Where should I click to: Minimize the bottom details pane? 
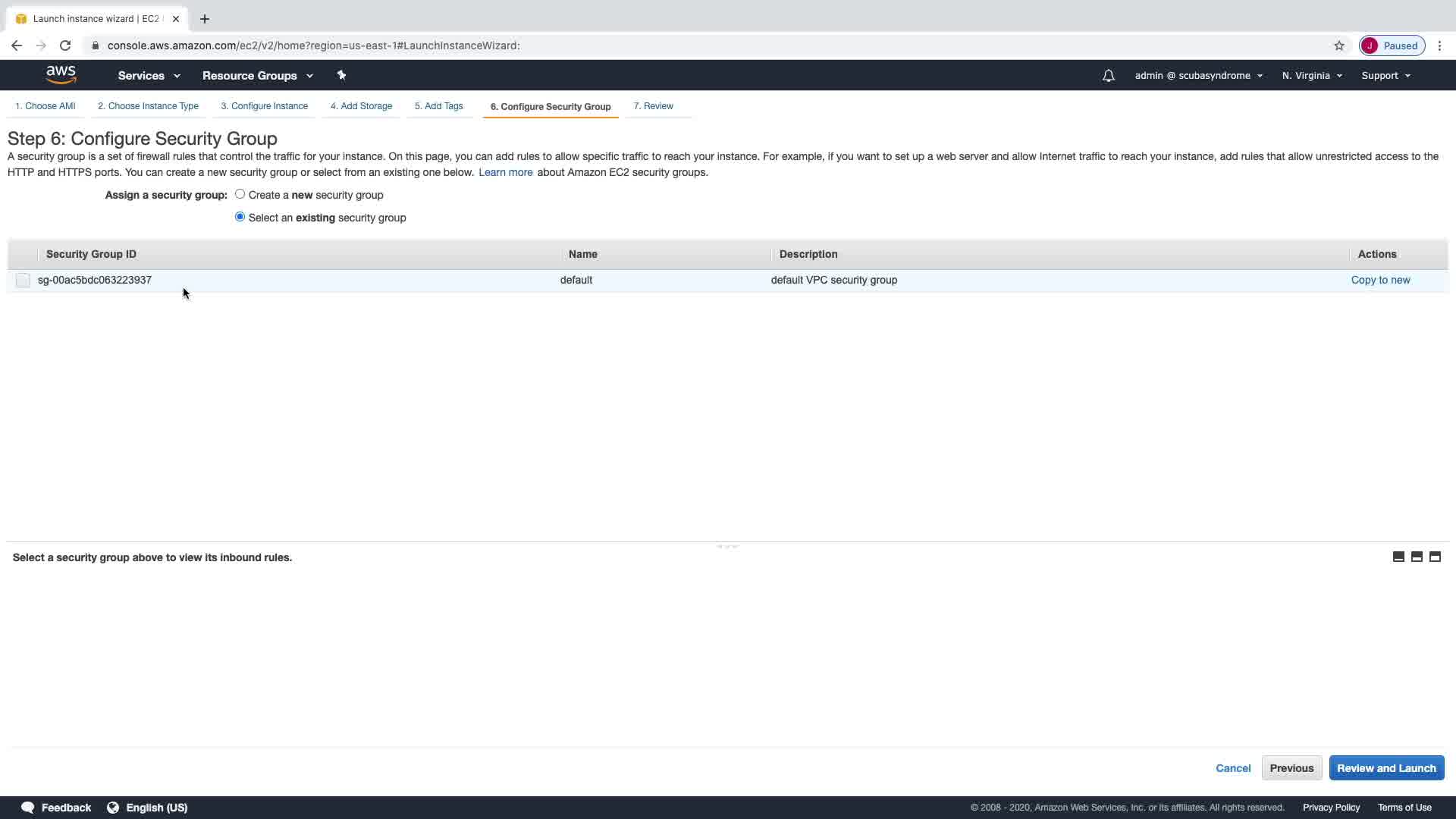click(1398, 557)
